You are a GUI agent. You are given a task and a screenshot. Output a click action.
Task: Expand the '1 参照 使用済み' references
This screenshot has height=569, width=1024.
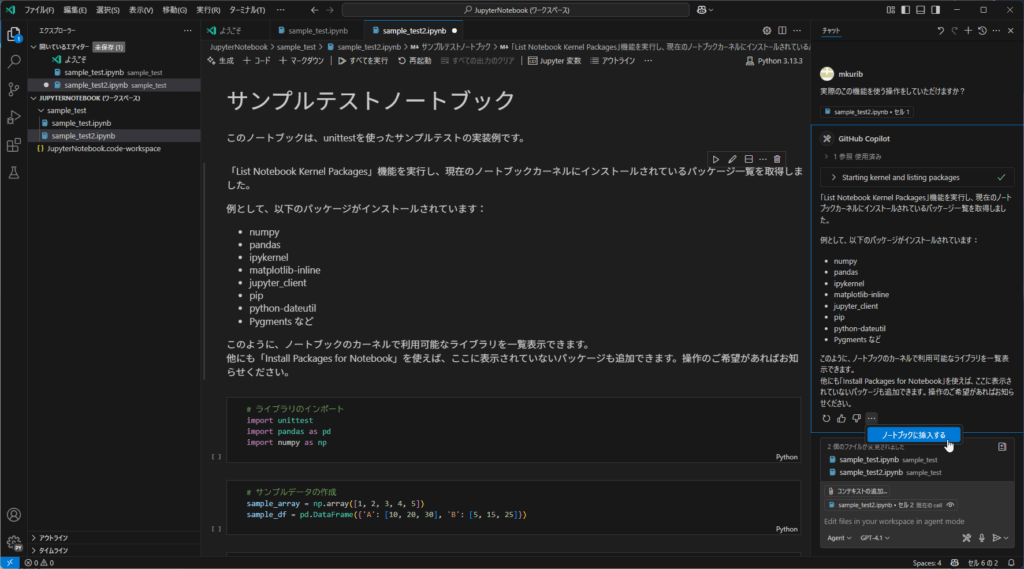coord(852,157)
